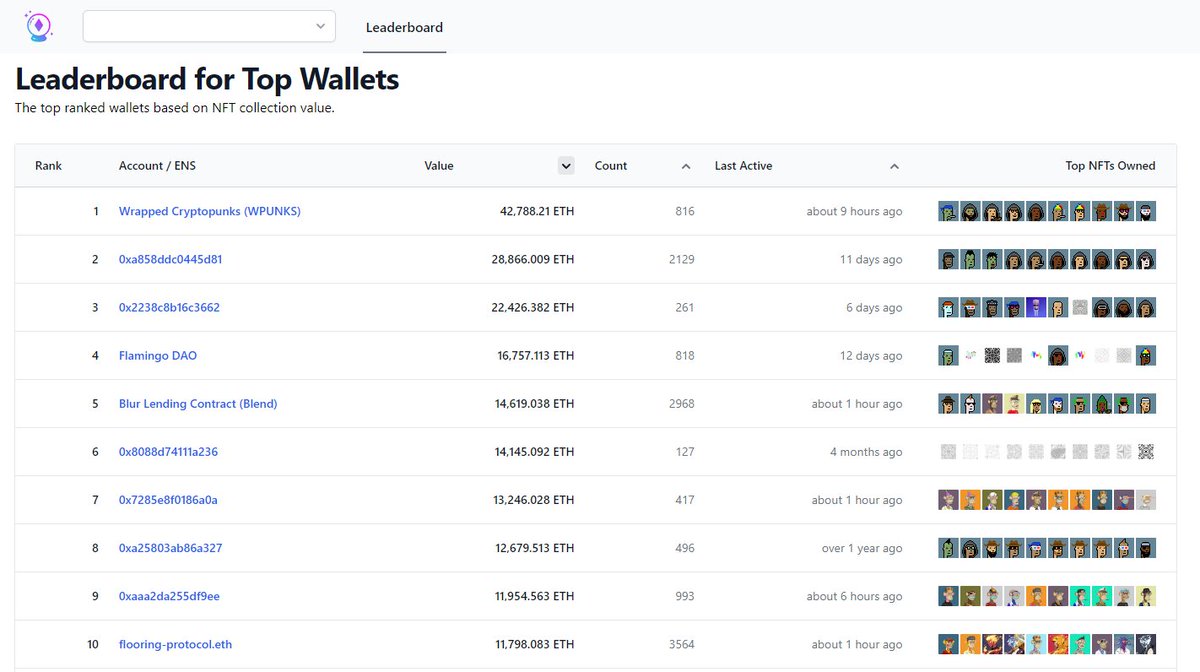Open the empty dropdown in the header
The width and height of the screenshot is (1200, 672).
pyautogui.click(x=209, y=26)
